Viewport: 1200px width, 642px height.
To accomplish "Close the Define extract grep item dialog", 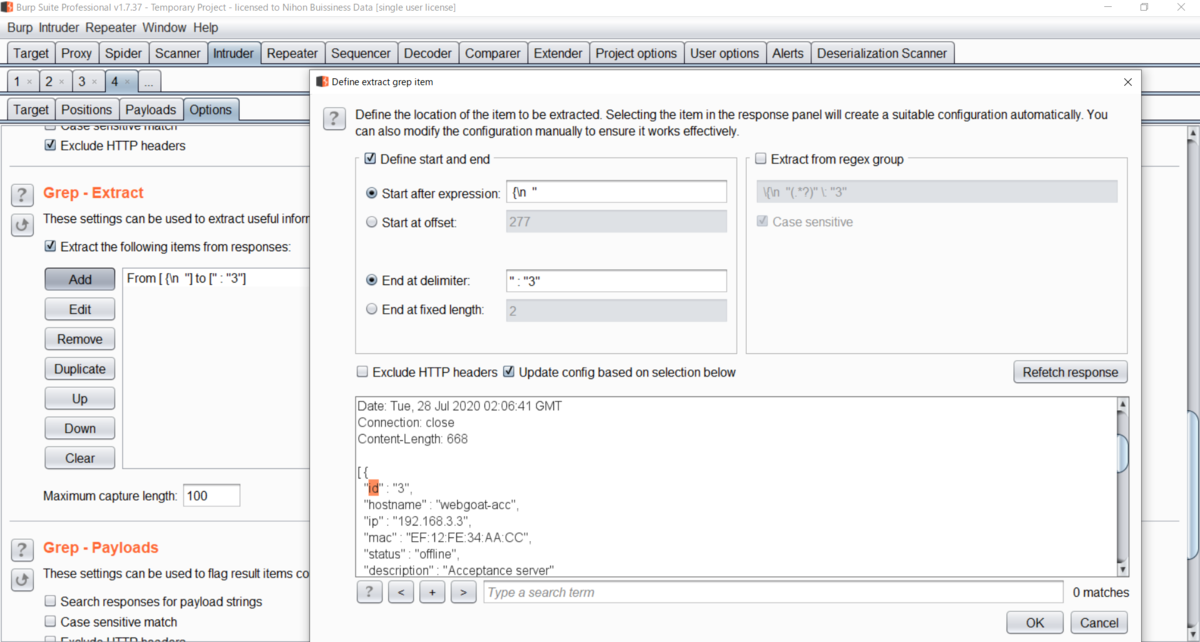I will coord(1128,82).
